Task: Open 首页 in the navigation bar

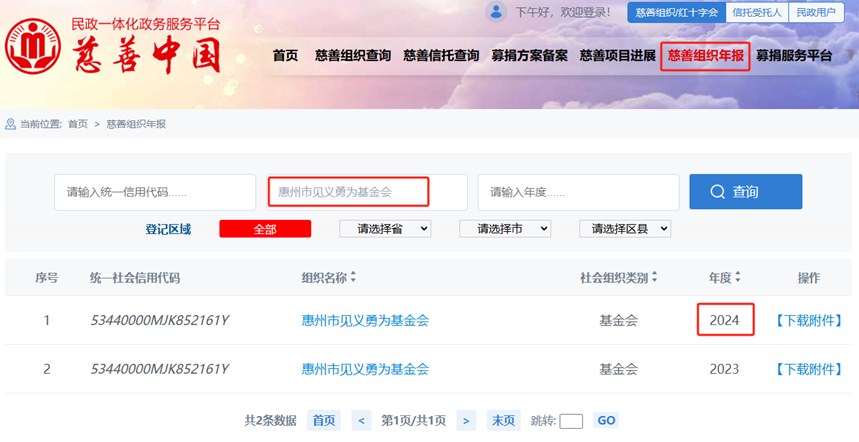Action: tap(285, 55)
